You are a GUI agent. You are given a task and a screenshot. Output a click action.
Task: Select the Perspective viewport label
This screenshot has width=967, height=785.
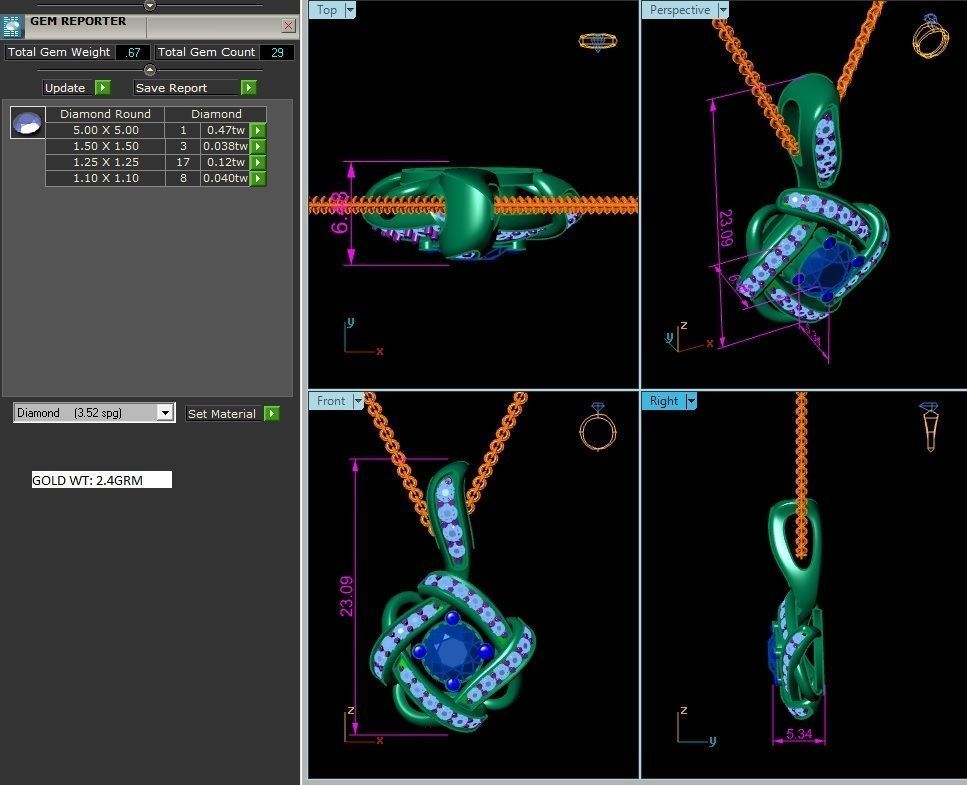point(680,10)
